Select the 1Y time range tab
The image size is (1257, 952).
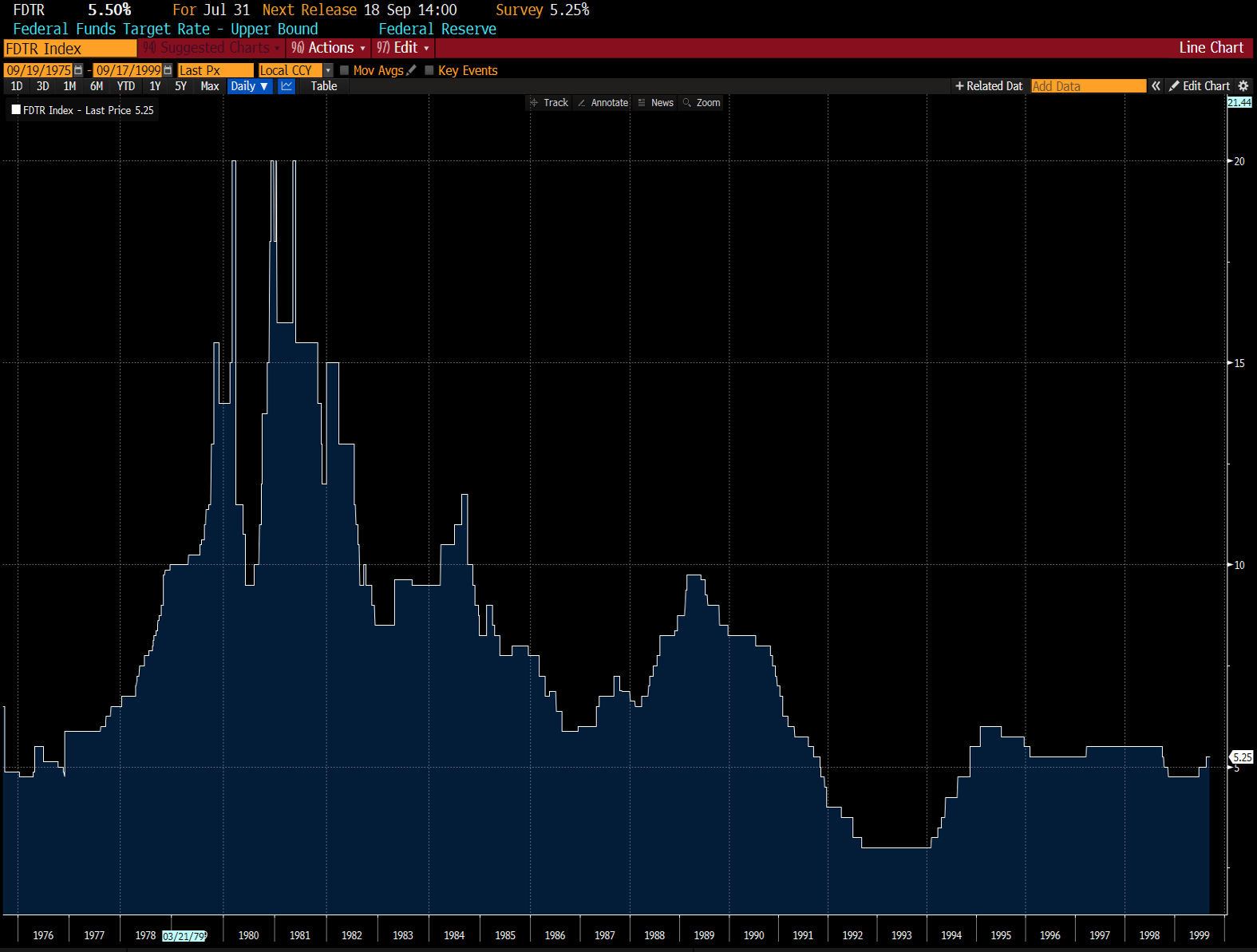(155, 86)
